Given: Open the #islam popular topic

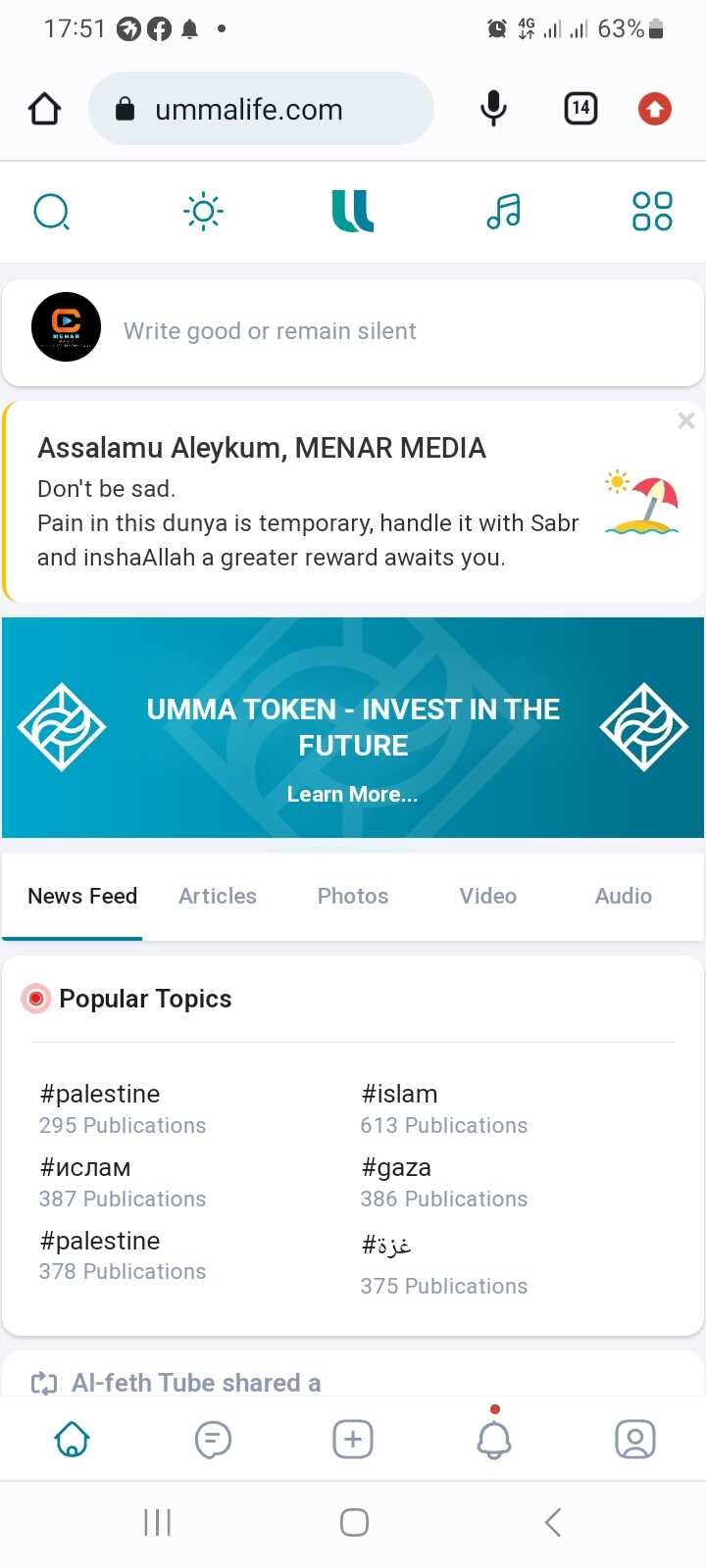Looking at the screenshot, I should pos(400,1094).
